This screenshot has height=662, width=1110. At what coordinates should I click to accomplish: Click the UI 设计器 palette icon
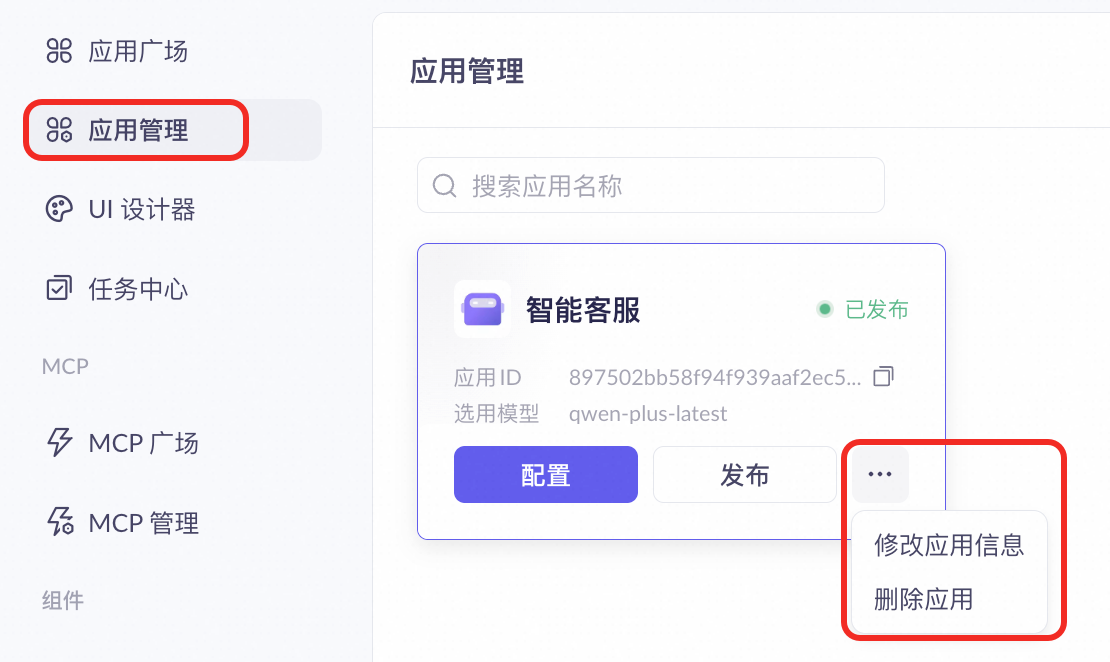pyautogui.click(x=60, y=209)
